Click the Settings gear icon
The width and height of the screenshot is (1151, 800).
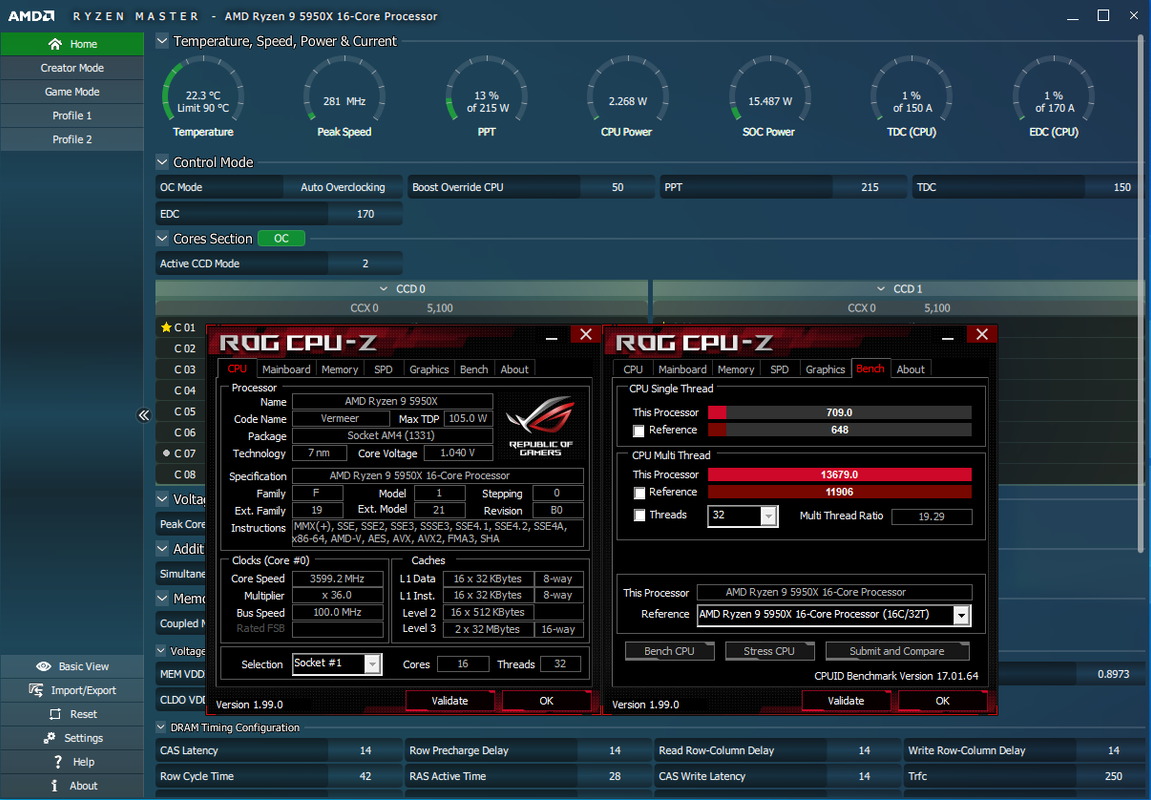(x=49, y=738)
